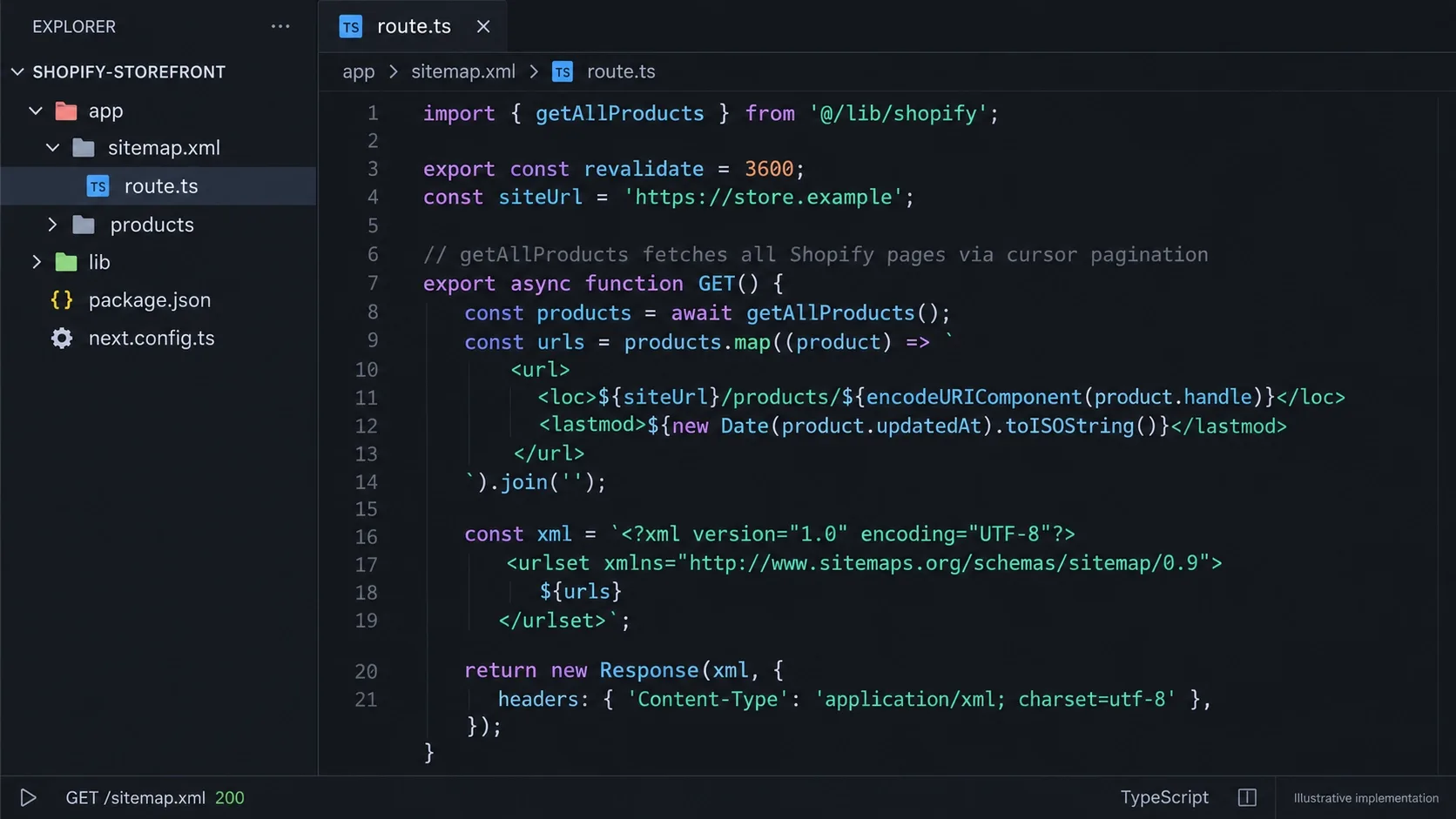Viewport: 1456px width, 819px height.
Task: Click line number 7 in the gutter
Action: point(373,284)
